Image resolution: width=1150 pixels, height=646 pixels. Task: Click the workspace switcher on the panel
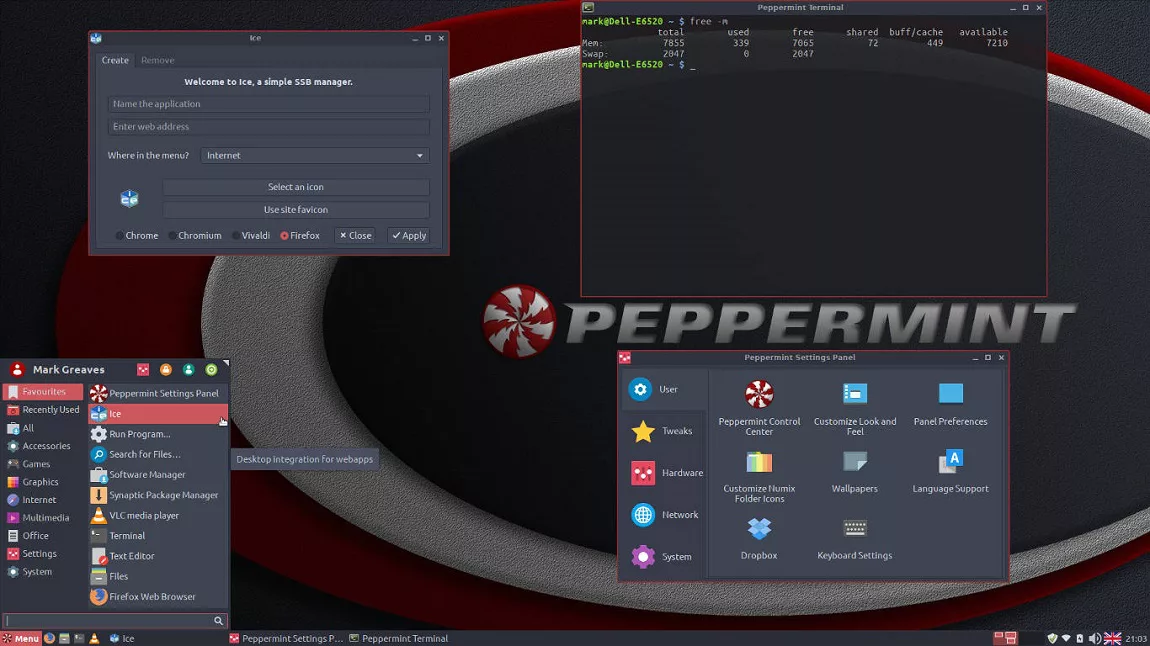click(x=1006, y=639)
